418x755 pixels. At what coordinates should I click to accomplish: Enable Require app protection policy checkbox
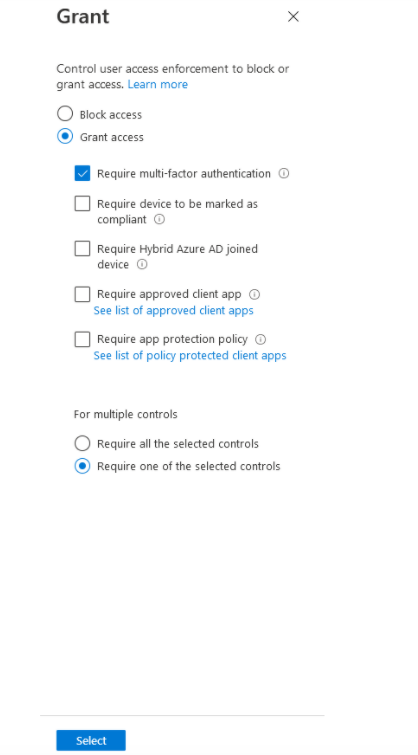(x=82, y=339)
